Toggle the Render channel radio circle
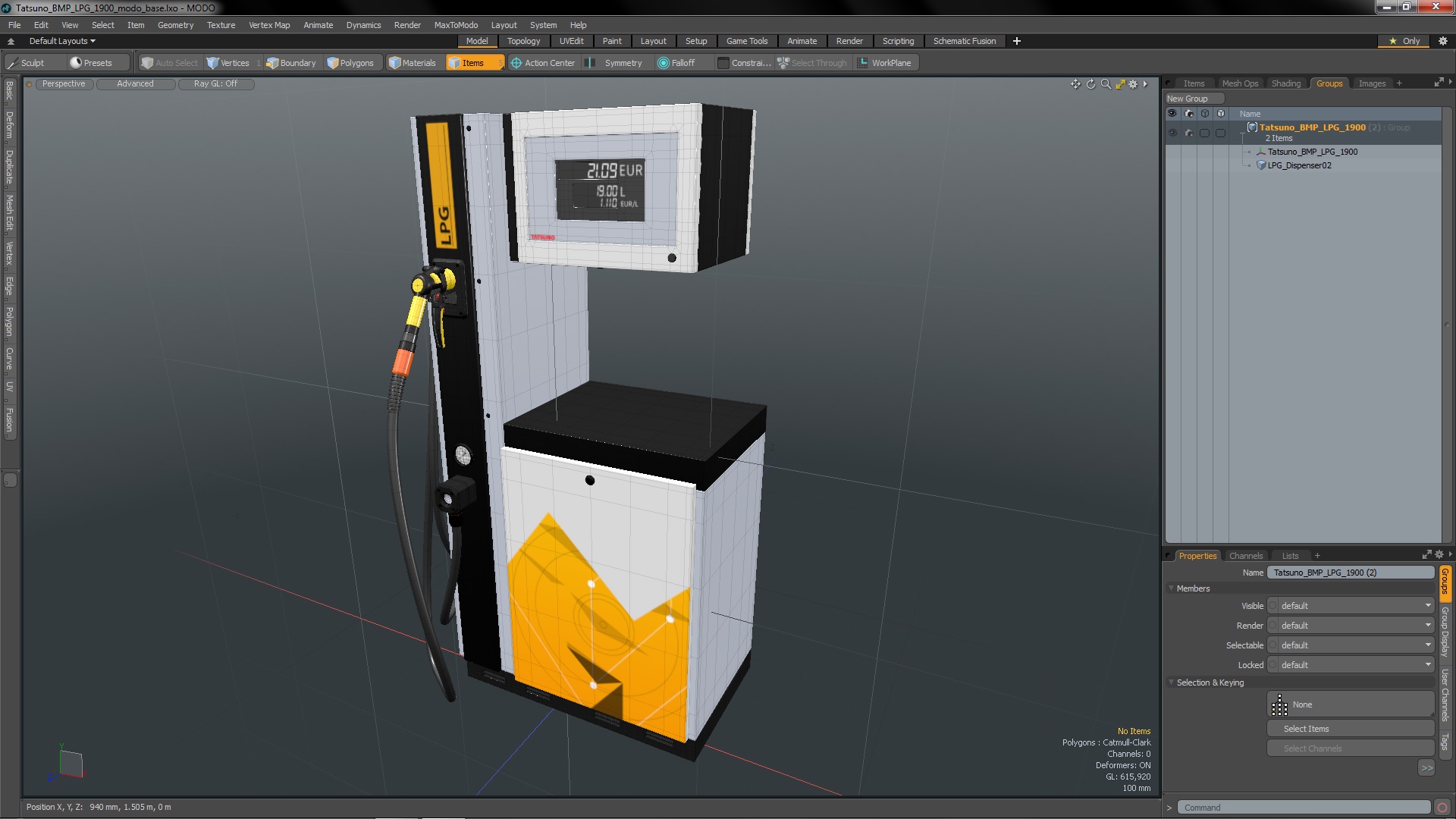Viewport: 1456px width, 819px height. (1272, 626)
